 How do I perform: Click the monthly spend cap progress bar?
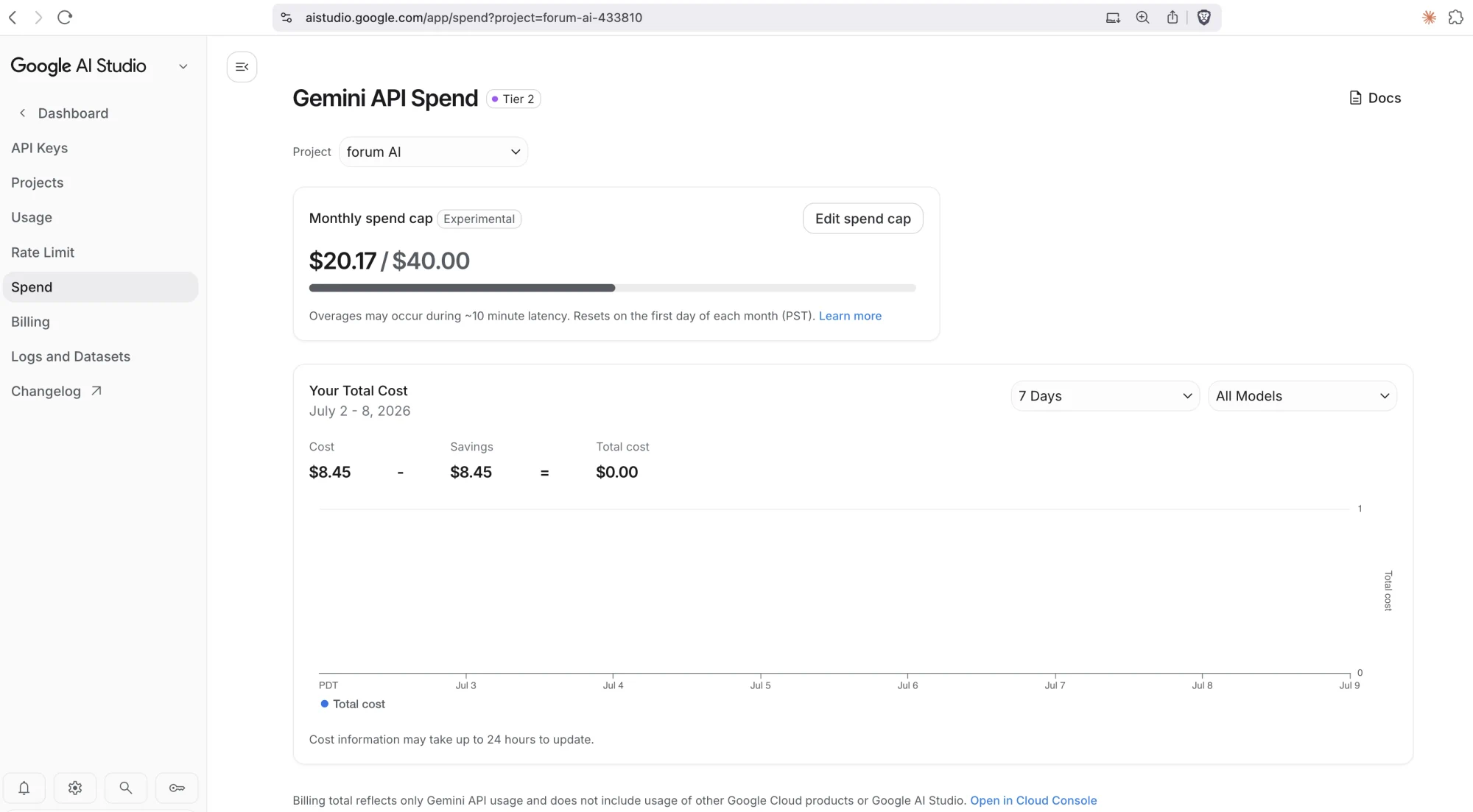(613, 288)
